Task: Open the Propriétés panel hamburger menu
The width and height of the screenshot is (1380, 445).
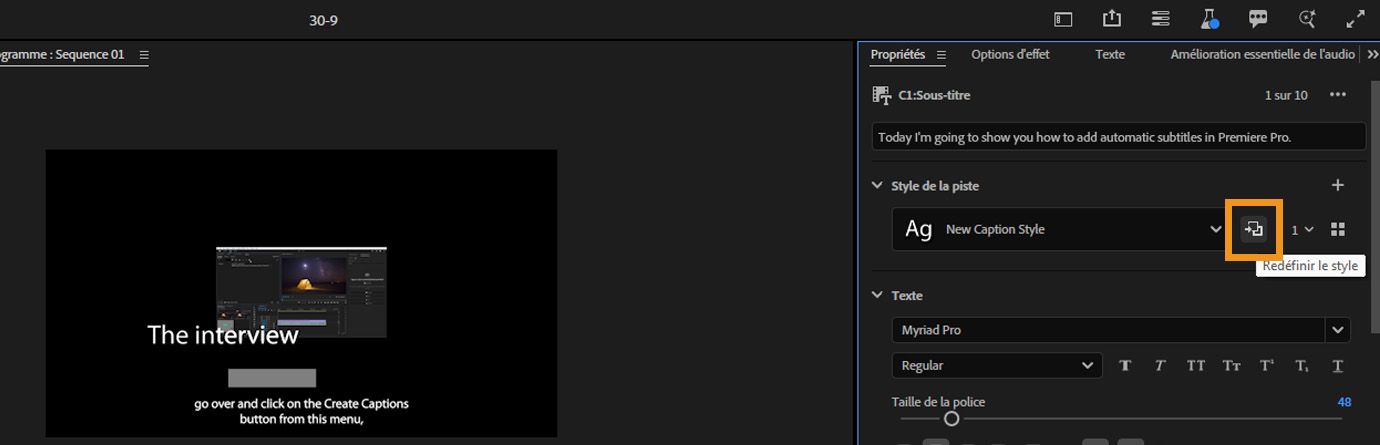Action: pyautogui.click(x=941, y=55)
